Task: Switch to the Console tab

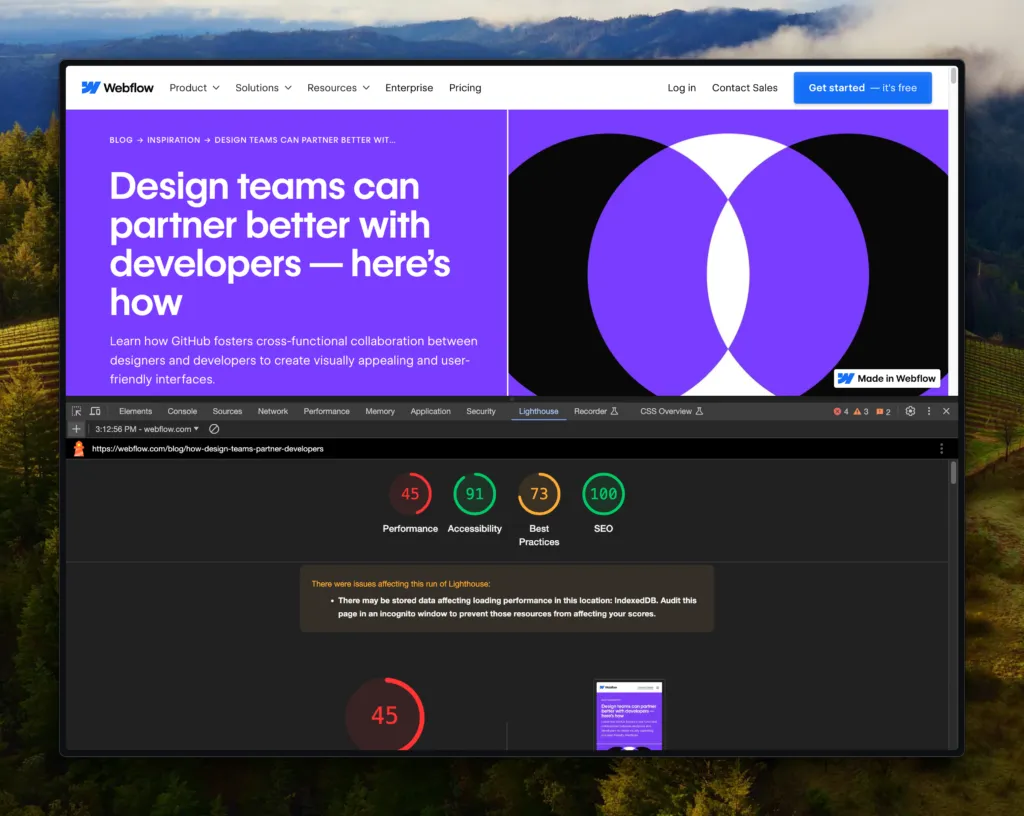Action: [182, 411]
